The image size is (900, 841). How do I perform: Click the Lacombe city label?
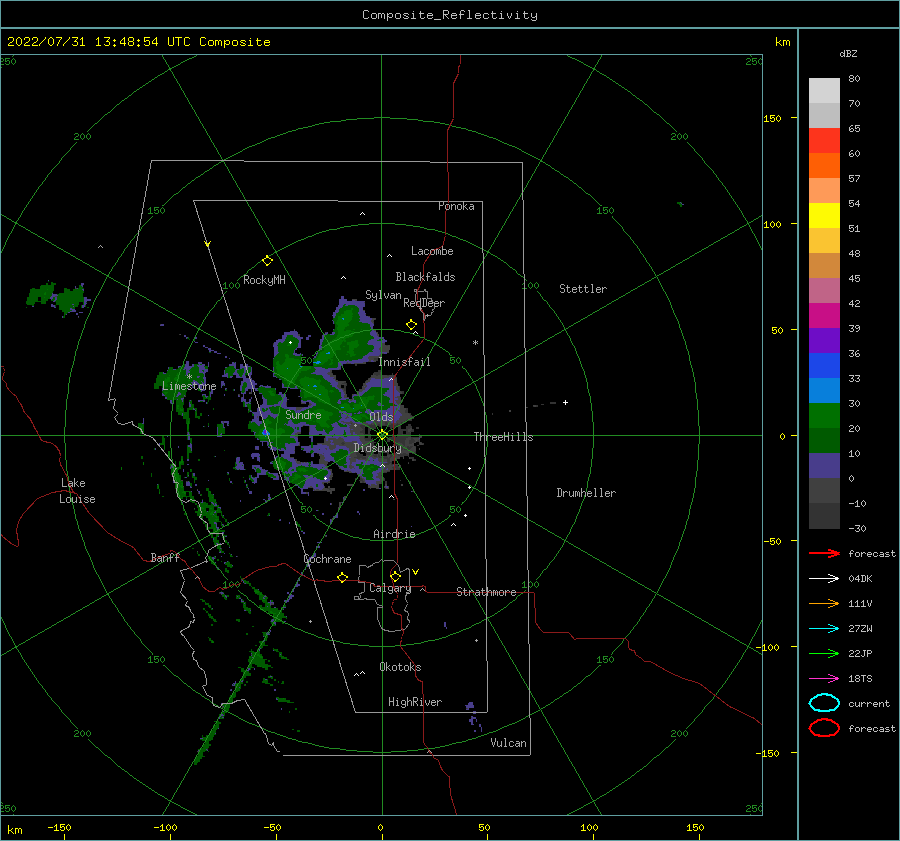click(432, 251)
